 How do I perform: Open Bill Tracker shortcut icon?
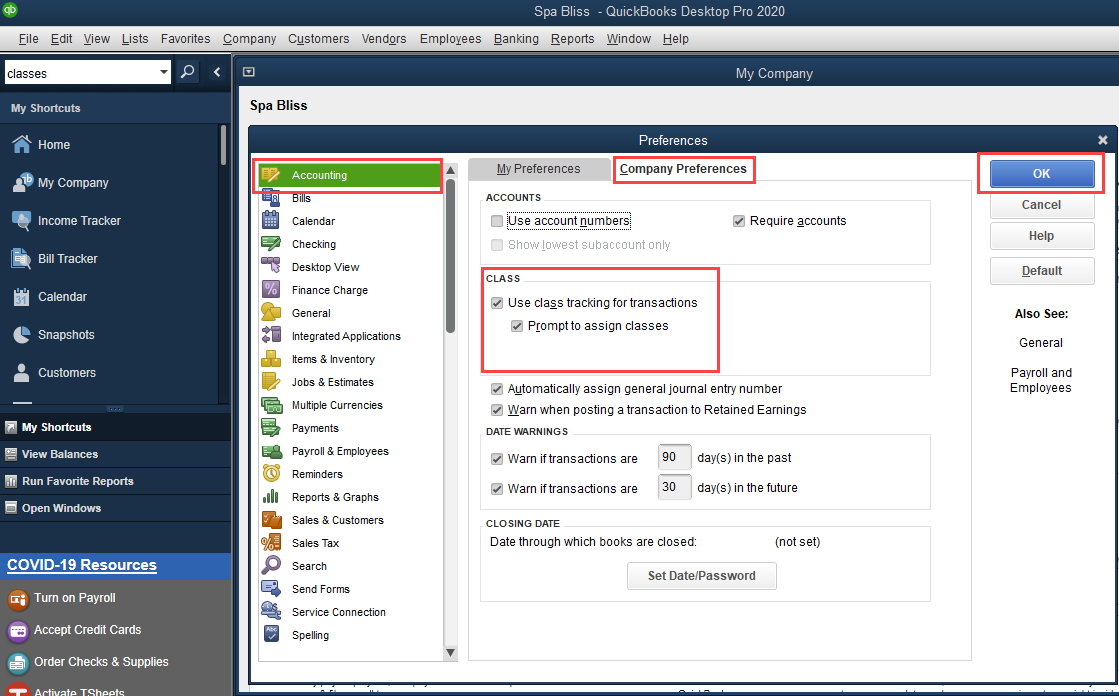click(x=21, y=258)
